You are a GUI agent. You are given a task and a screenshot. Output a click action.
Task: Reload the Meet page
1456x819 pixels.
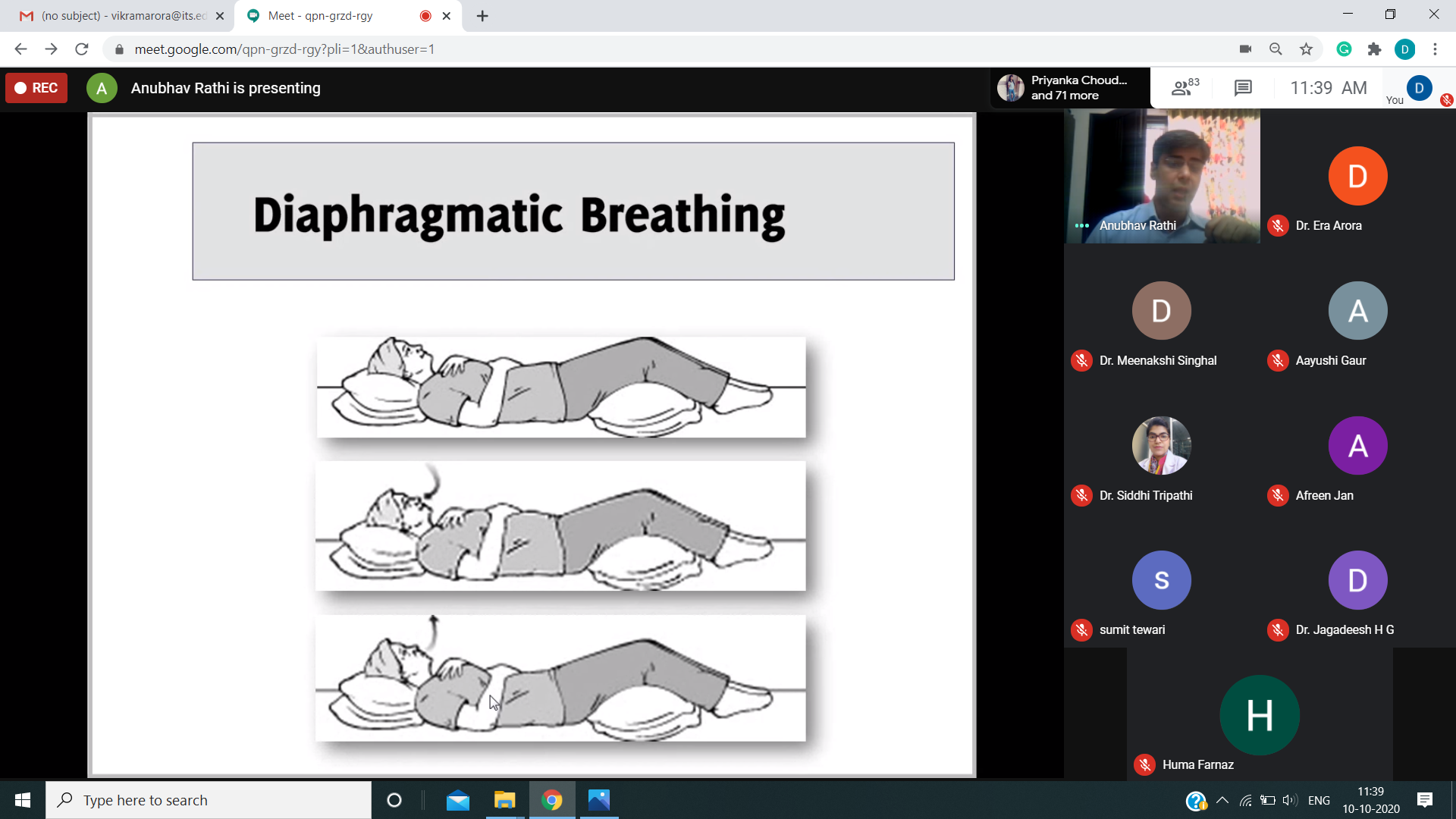pos(82,49)
